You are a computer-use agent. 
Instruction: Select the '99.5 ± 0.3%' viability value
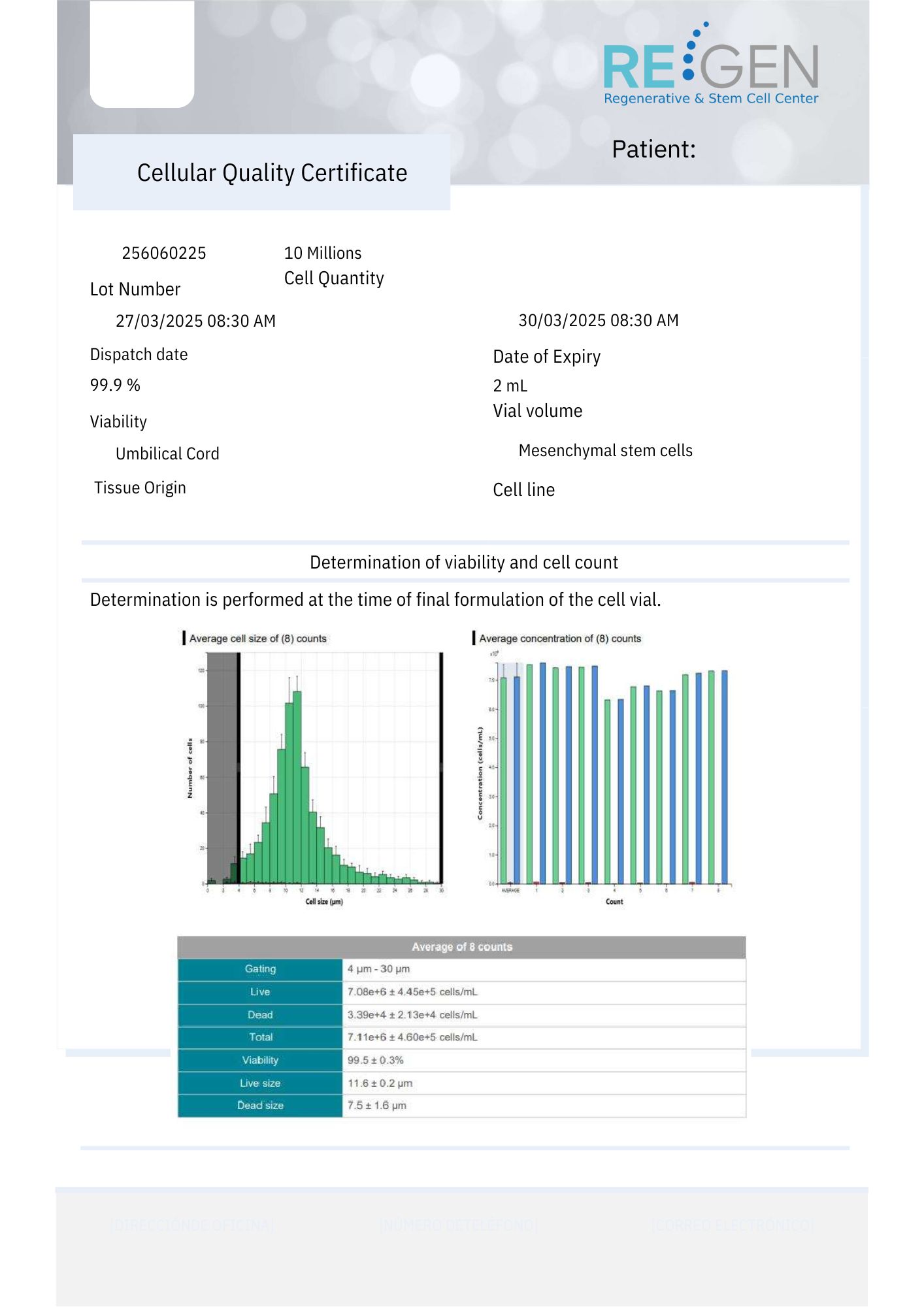[375, 1060]
